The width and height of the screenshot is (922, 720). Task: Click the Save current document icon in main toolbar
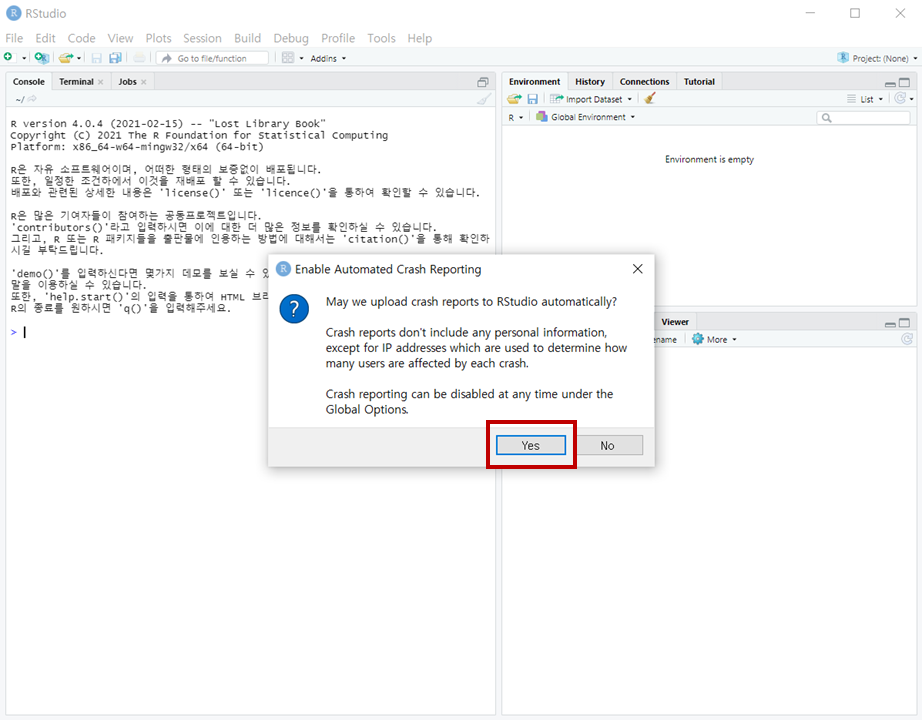pos(96,58)
